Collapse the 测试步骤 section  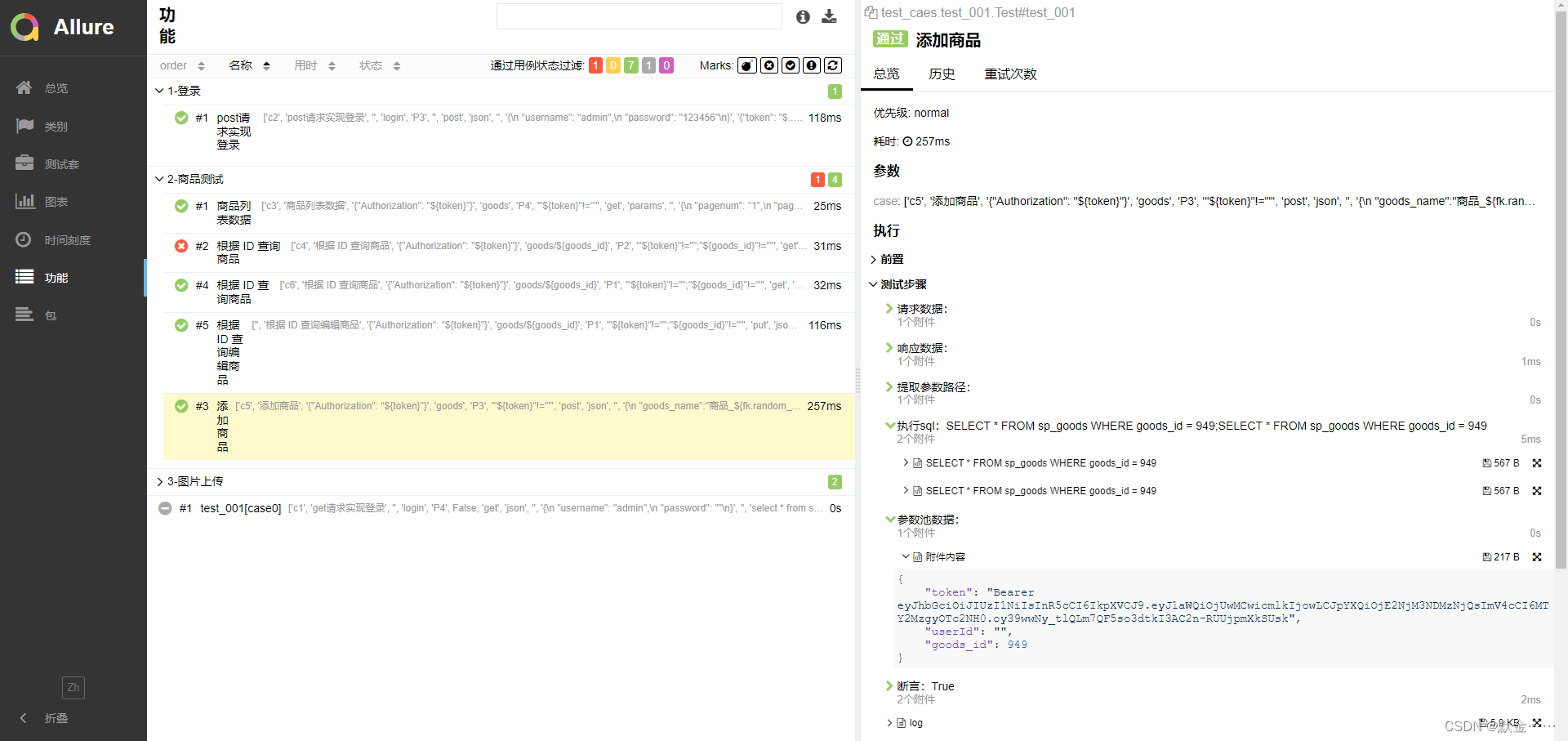[898, 284]
